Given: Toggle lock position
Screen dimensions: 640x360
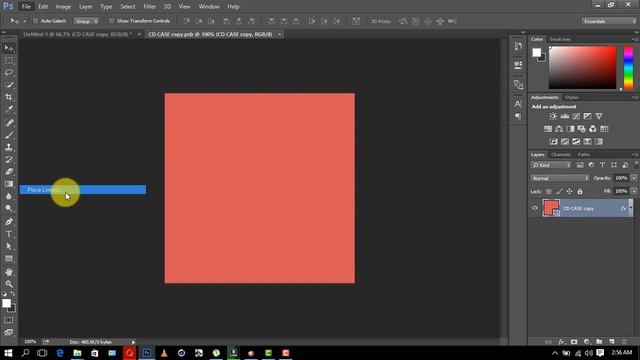Looking at the screenshot, I should (569, 191).
